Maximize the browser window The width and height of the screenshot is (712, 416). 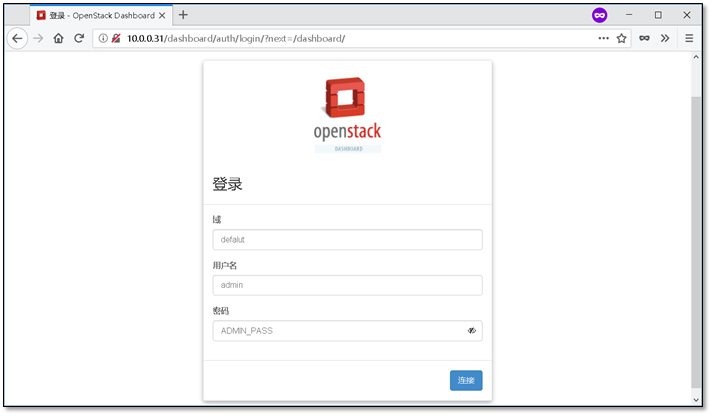click(658, 15)
